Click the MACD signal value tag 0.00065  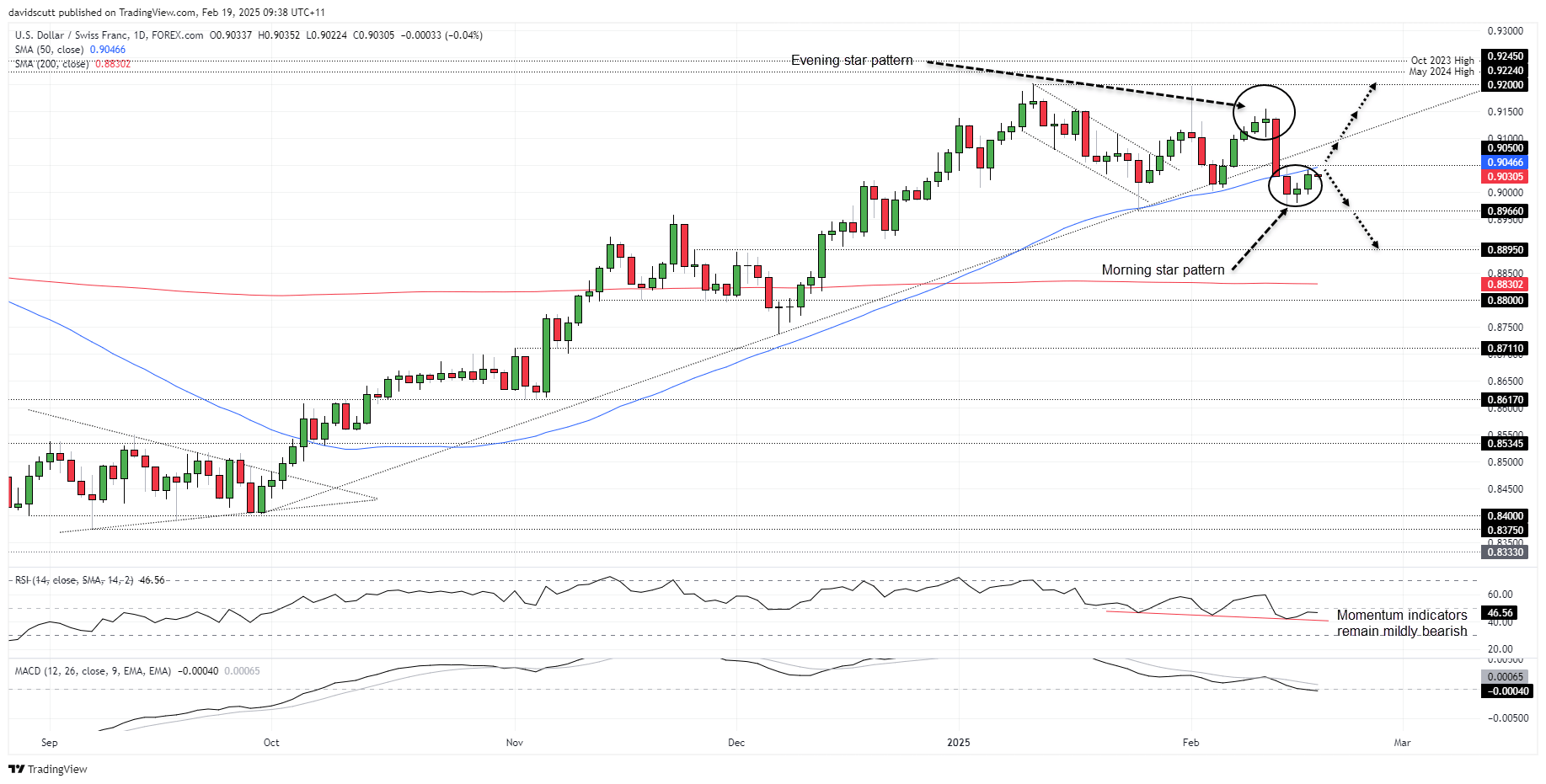(1505, 677)
